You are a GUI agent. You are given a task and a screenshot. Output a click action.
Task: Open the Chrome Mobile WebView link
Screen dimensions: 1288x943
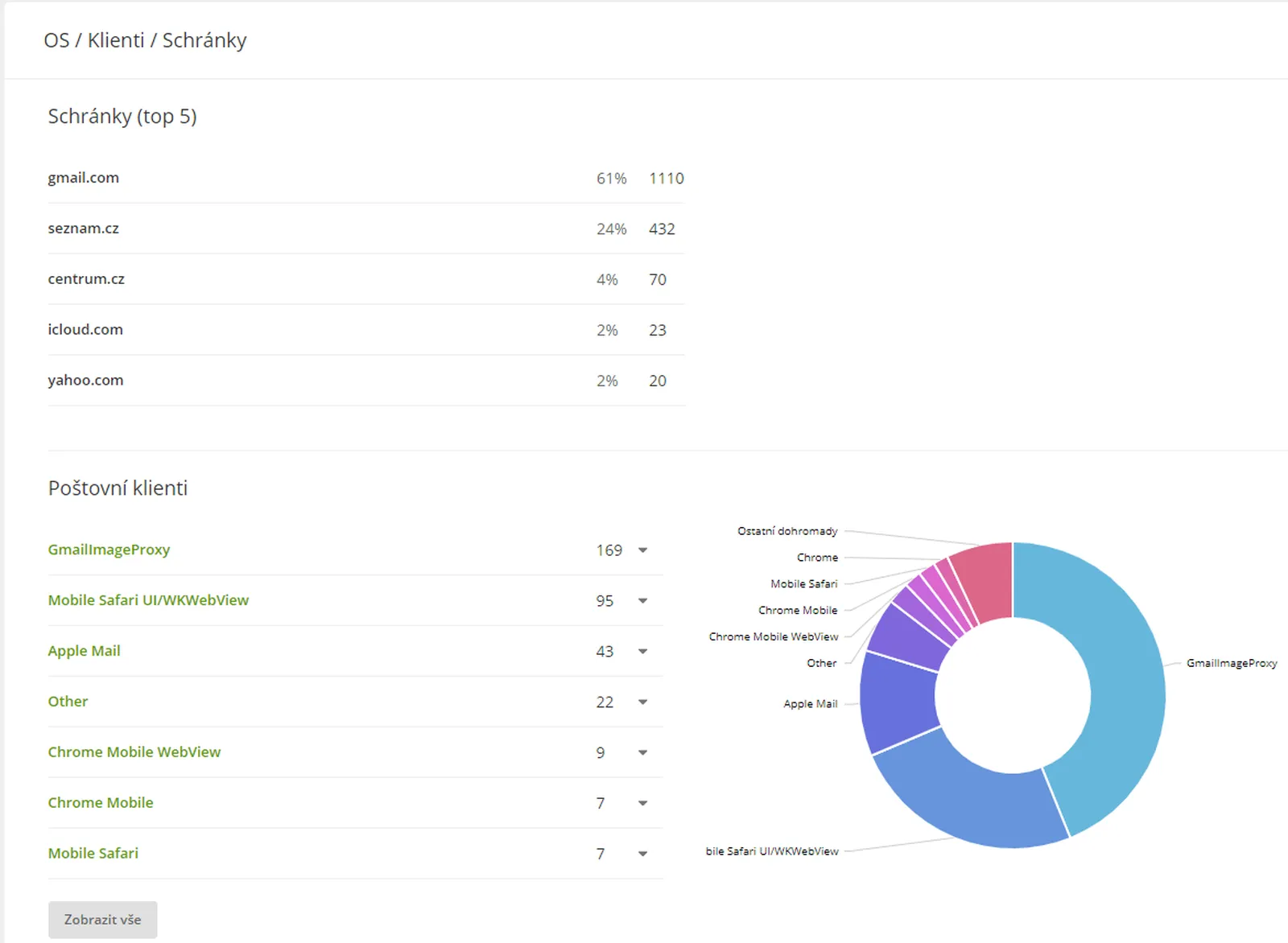pos(134,752)
